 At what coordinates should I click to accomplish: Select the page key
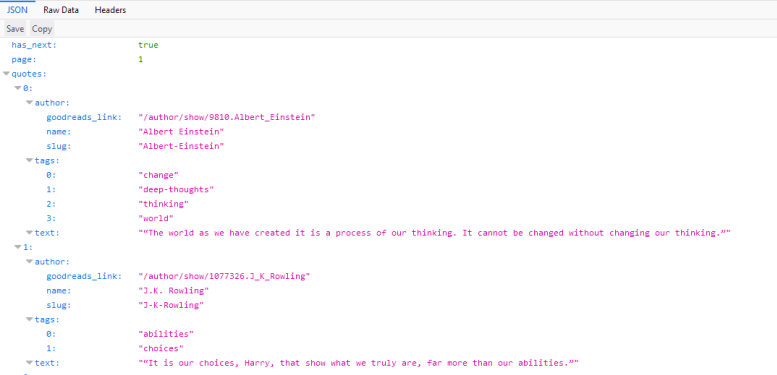point(24,59)
